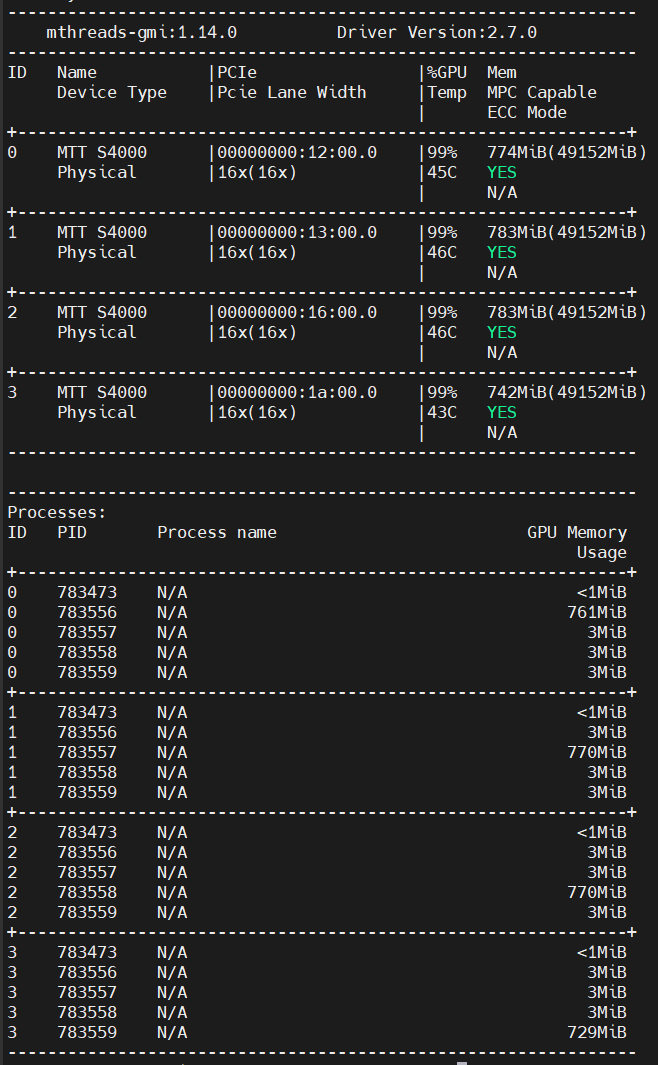This screenshot has width=658, height=1065.
Task: Click the 761MiB process memory usage
Action: coord(596,612)
